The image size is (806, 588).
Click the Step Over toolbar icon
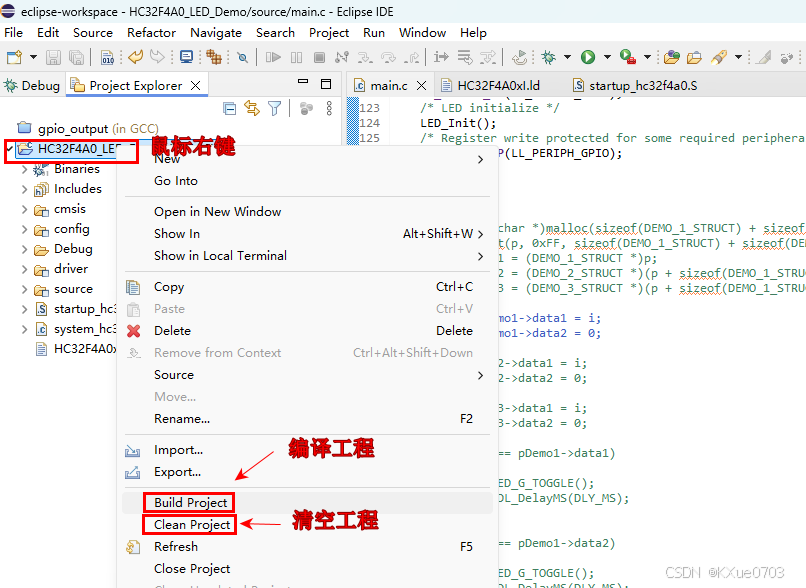click(388, 57)
